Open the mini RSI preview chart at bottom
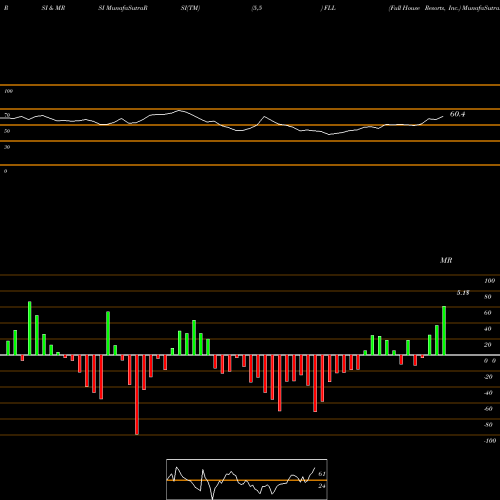The width and height of the screenshot is (500, 500). 247,479
